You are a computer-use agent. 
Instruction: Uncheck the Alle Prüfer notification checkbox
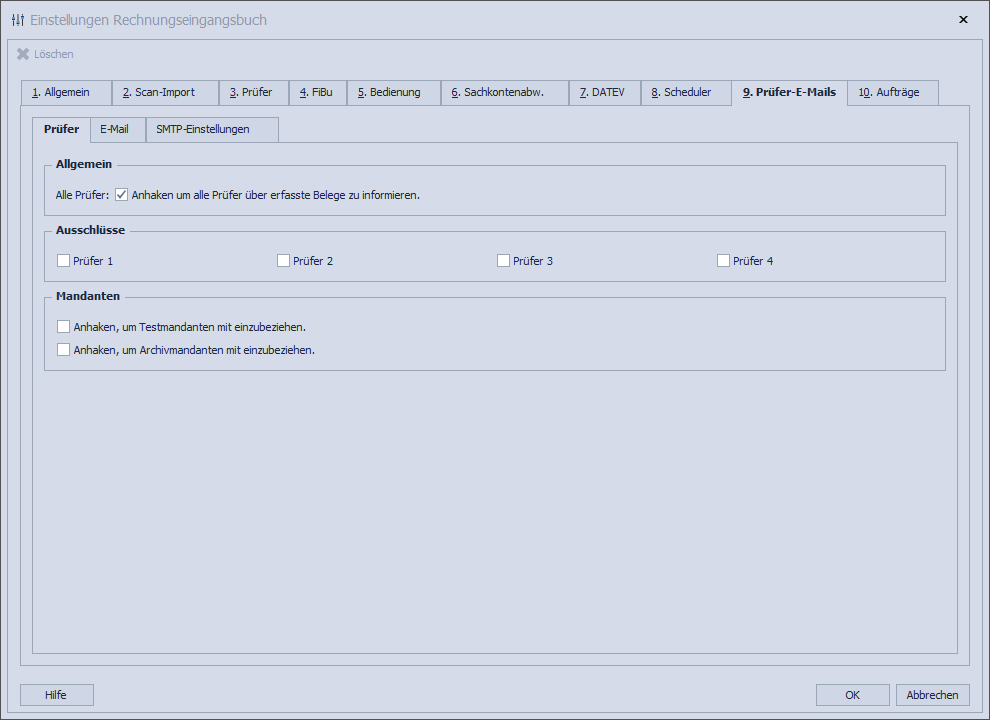[121, 195]
